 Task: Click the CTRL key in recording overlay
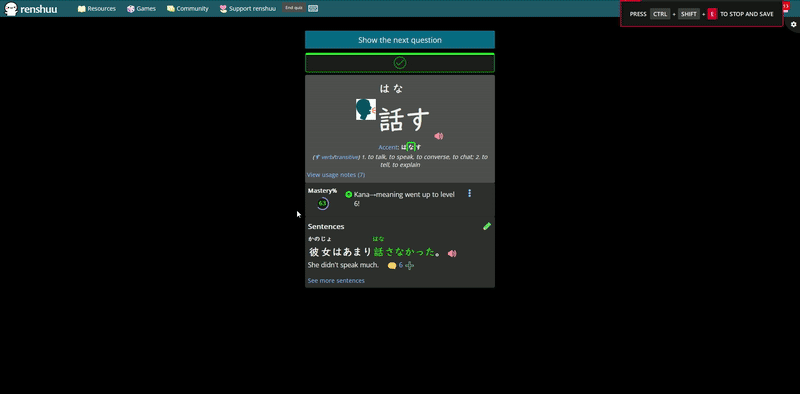coord(660,14)
